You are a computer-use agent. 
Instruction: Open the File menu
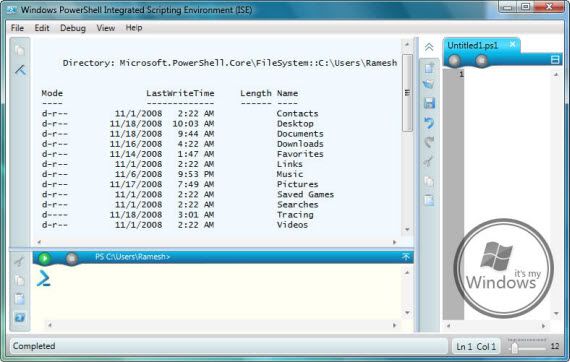click(17, 28)
